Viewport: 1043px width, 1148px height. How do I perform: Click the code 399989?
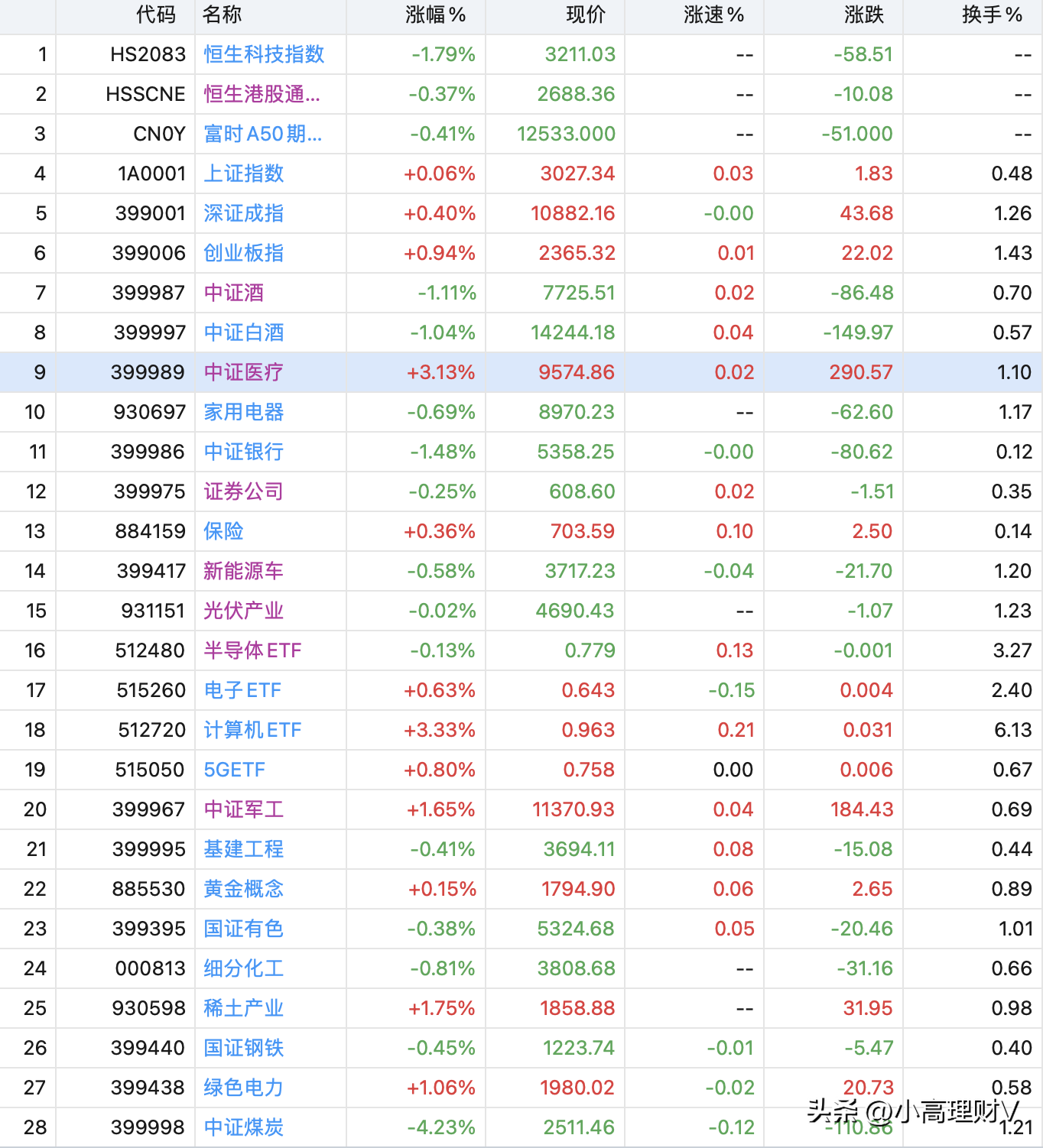[x=148, y=372]
